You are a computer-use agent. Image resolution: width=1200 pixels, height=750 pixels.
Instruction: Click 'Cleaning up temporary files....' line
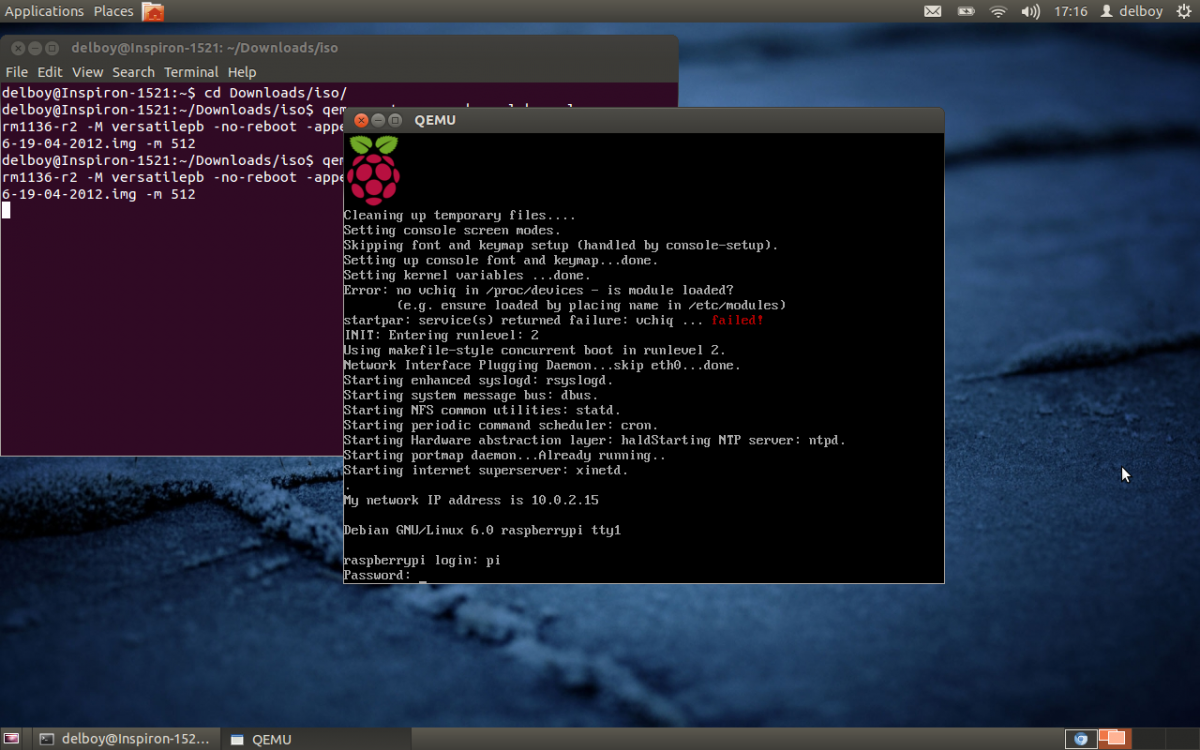coord(460,215)
